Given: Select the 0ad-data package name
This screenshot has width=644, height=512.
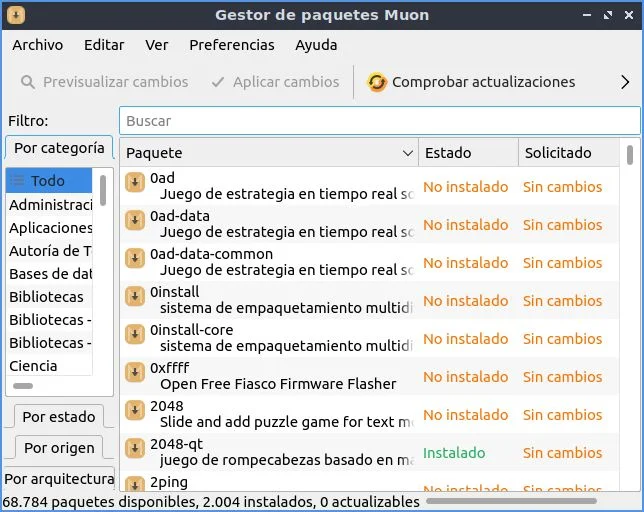Looking at the screenshot, I should (x=180, y=216).
